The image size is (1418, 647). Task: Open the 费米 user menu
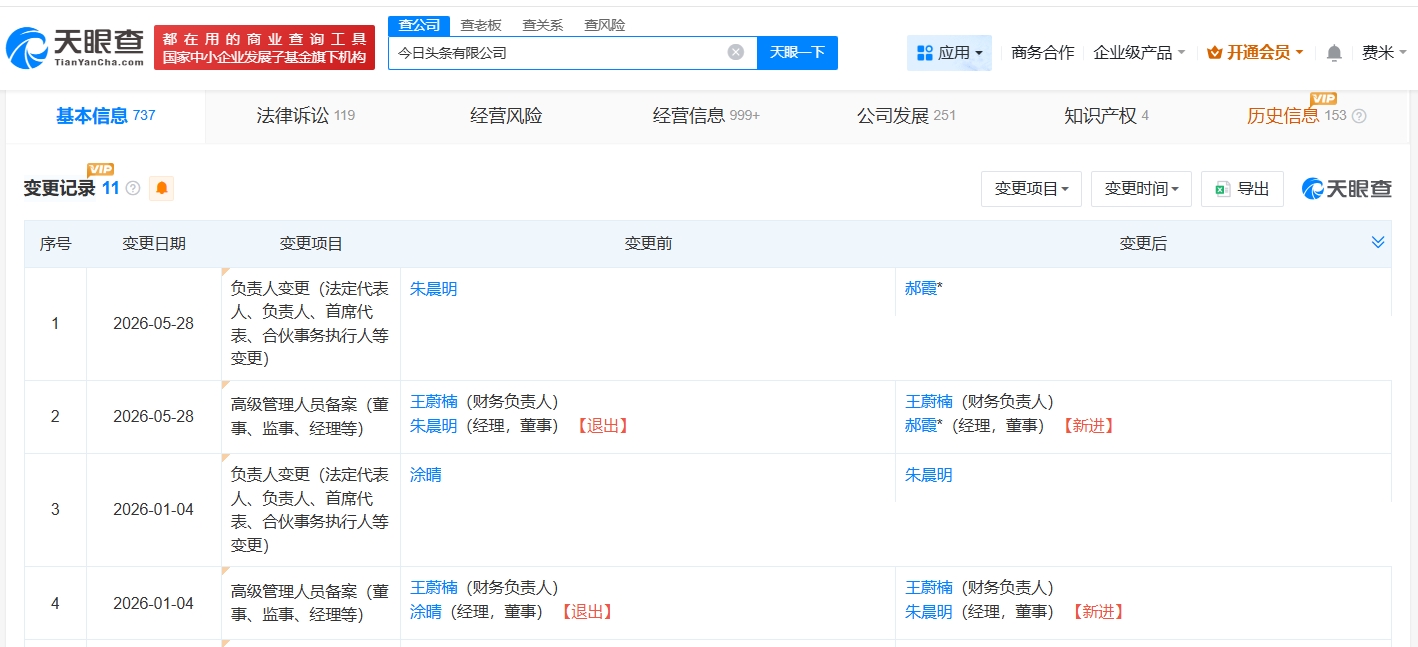(1384, 53)
